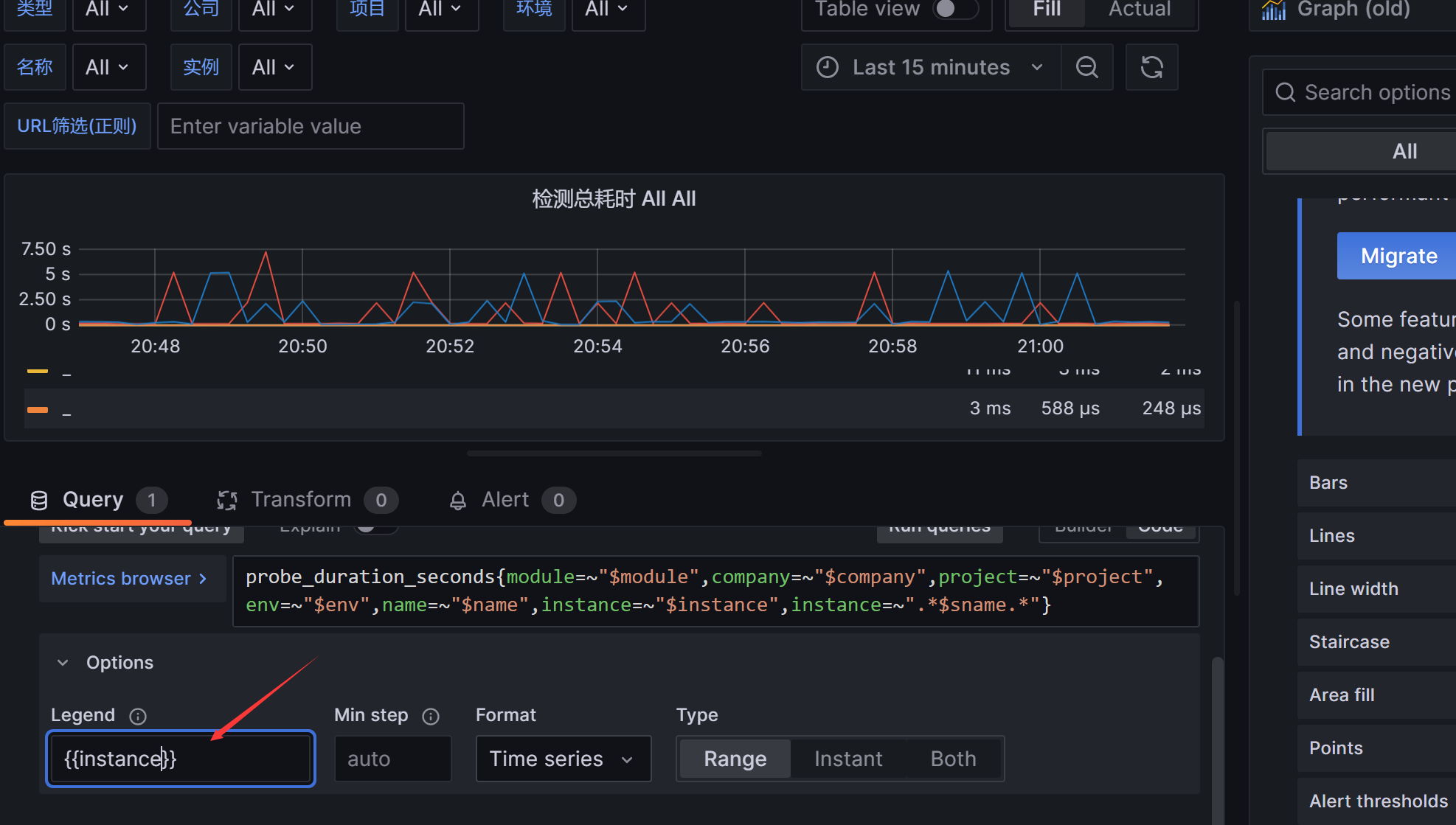Select Instant query type
Image resolution: width=1456 pixels, height=825 pixels.
click(848, 759)
